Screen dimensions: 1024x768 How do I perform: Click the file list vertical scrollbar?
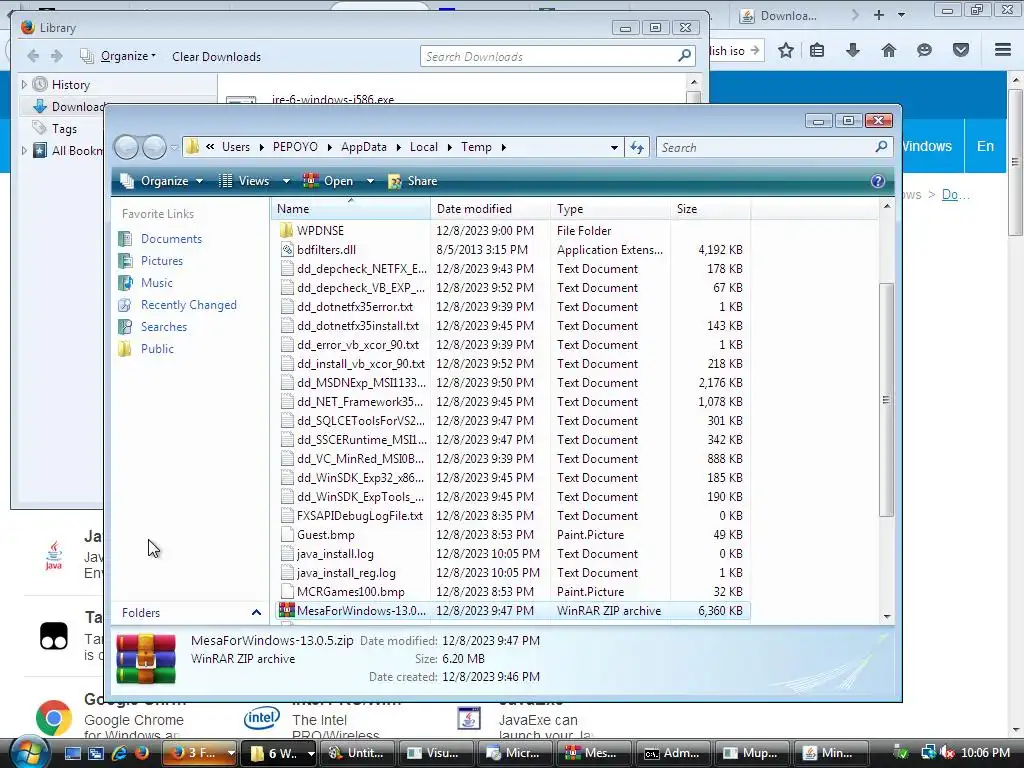point(886,400)
